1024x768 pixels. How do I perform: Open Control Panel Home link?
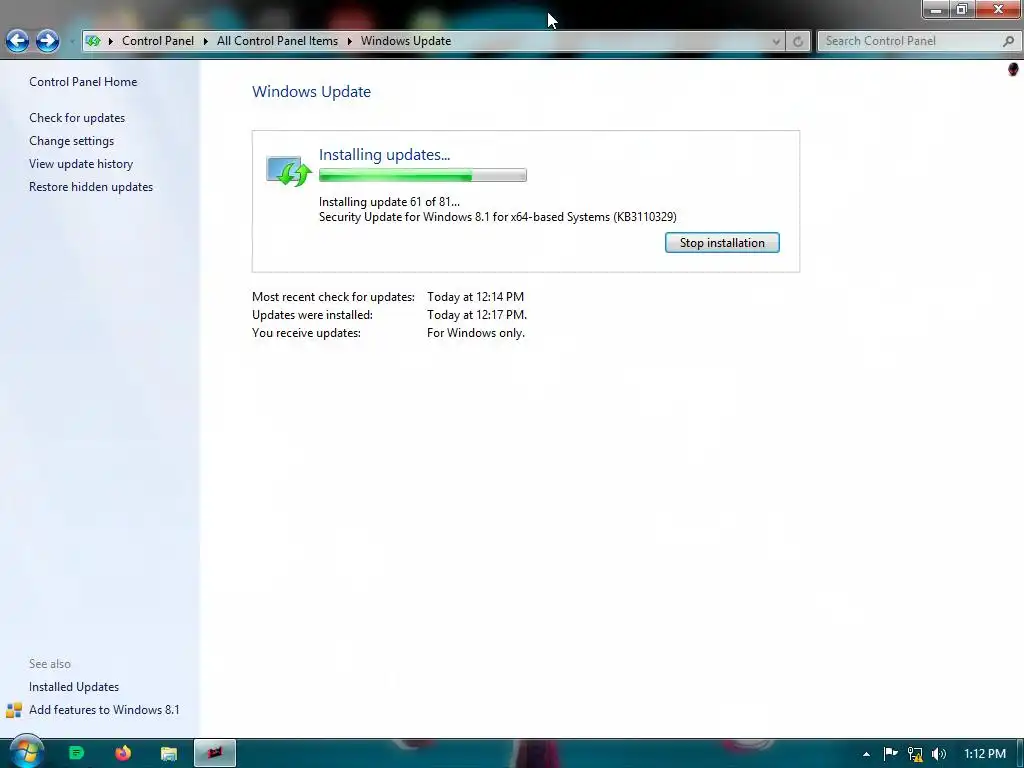click(83, 82)
